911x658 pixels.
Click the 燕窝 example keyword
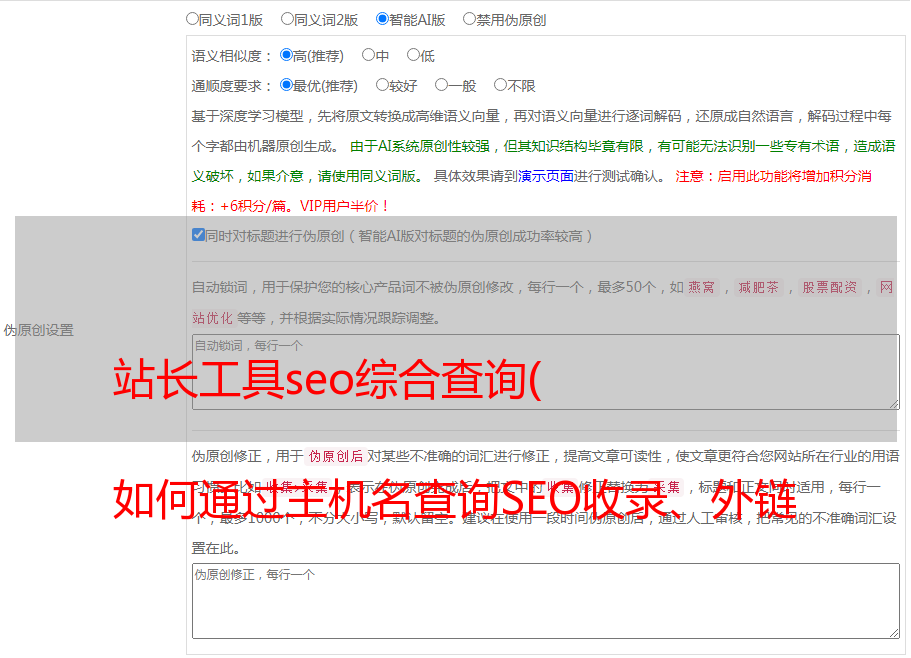tap(701, 287)
